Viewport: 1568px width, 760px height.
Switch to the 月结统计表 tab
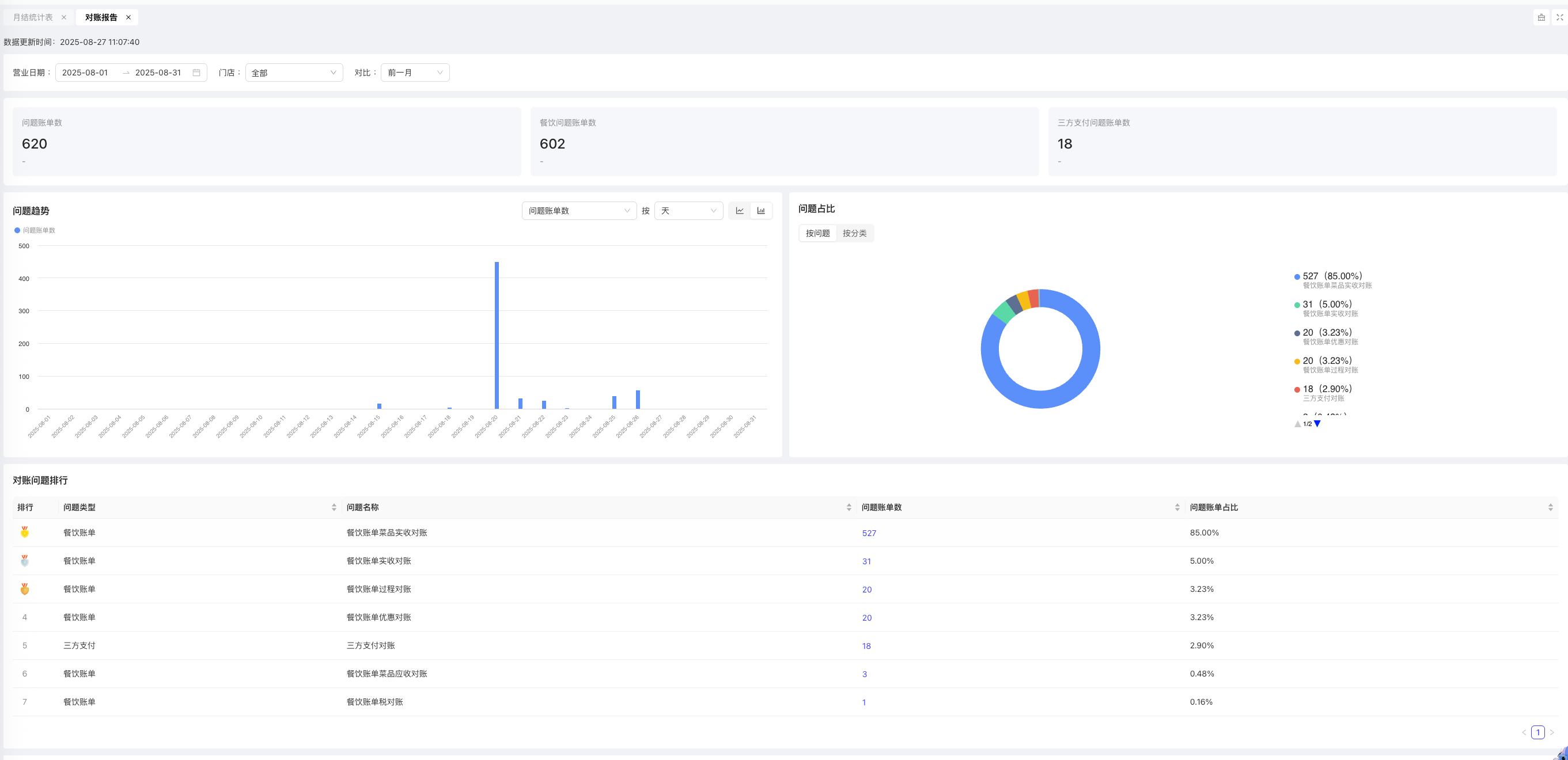[x=33, y=17]
